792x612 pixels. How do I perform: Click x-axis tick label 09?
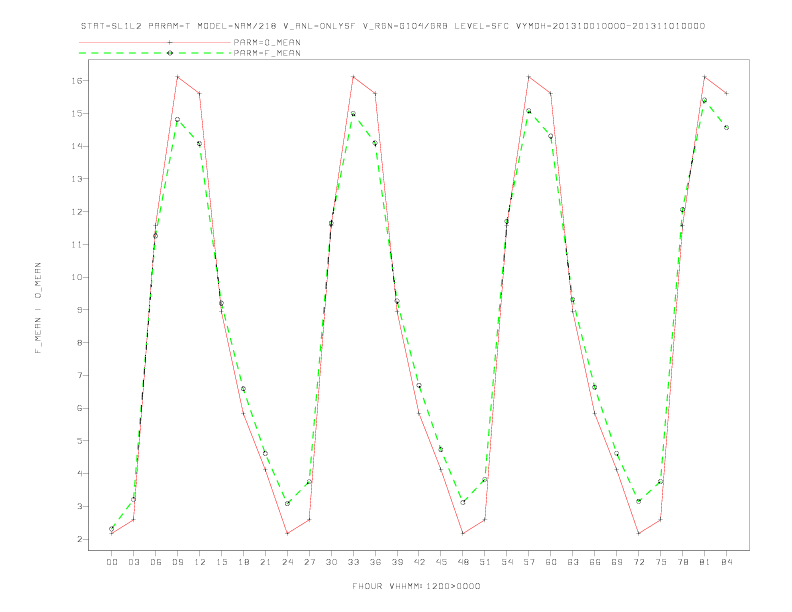177,562
